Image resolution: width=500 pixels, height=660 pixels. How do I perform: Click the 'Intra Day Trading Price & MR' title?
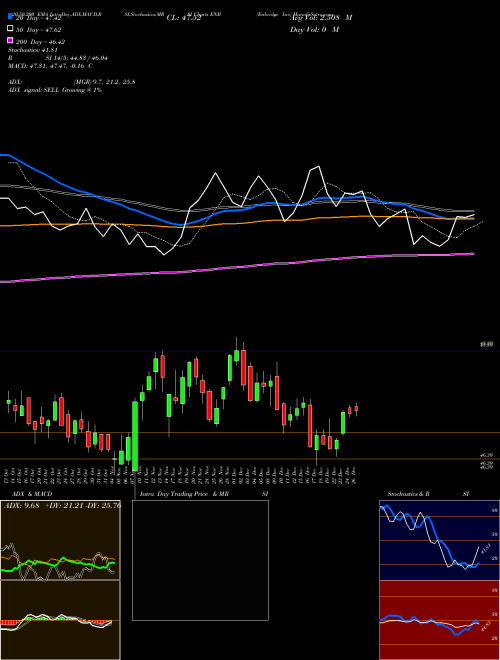[184, 494]
